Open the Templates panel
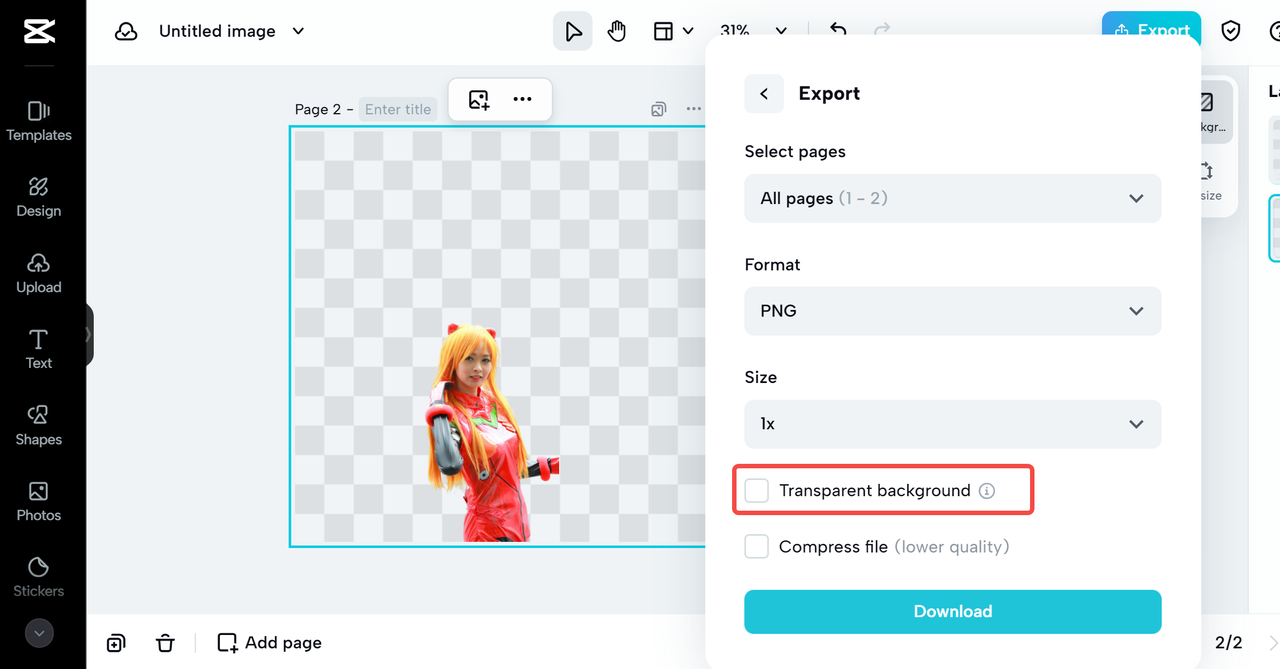The image size is (1280, 669). pyautogui.click(x=39, y=121)
